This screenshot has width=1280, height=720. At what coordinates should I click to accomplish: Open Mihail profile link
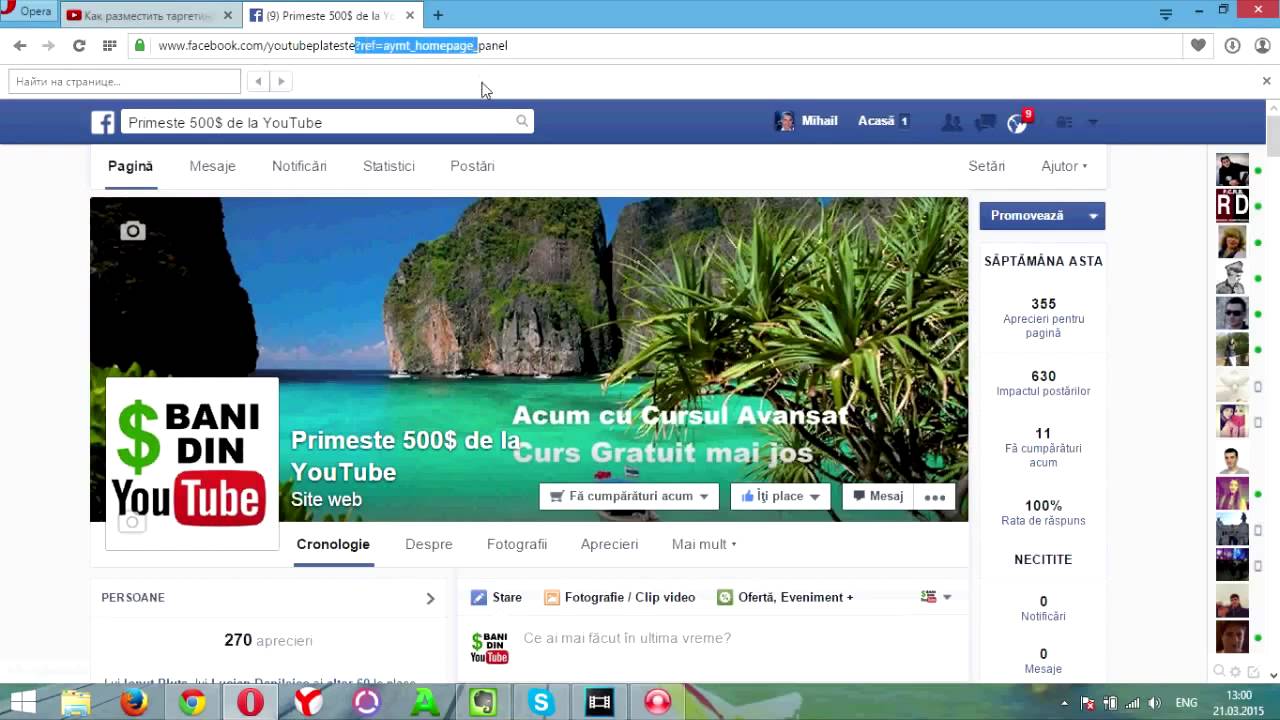click(x=806, y=121)
